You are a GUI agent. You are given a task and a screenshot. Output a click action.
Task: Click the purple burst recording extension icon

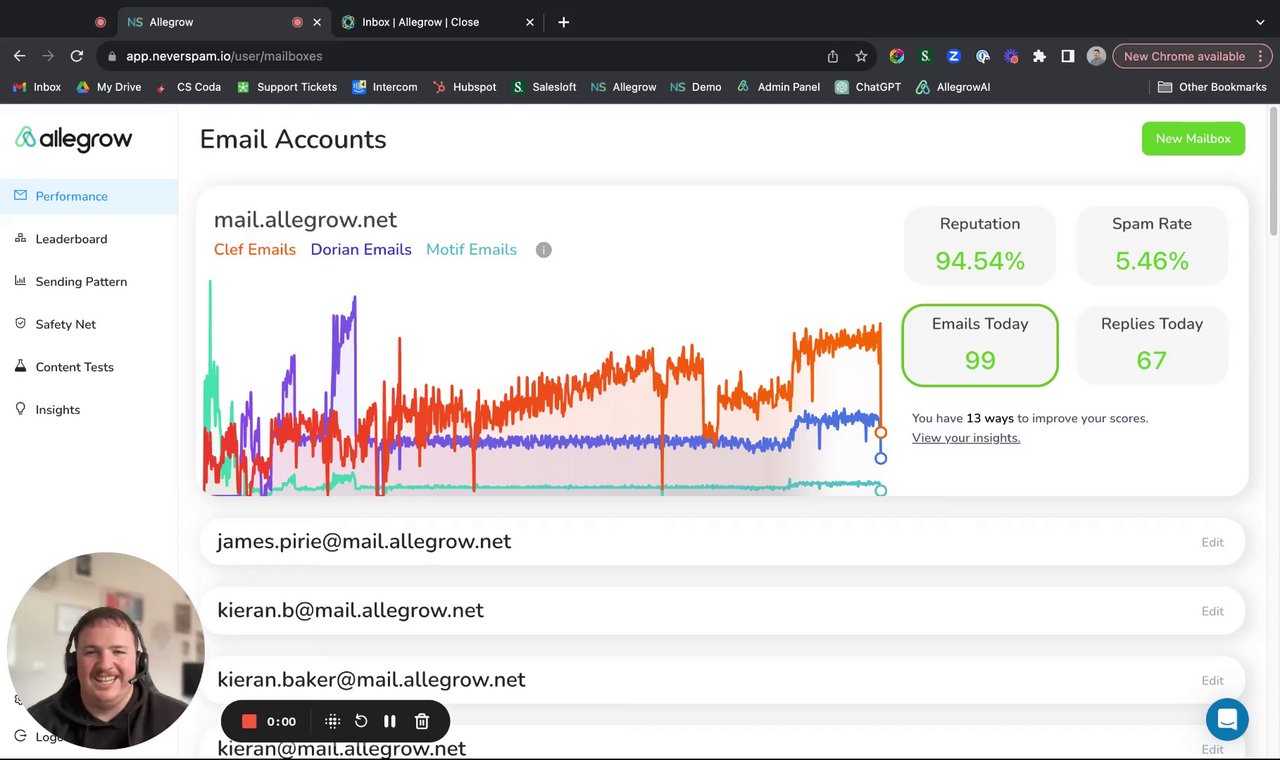coord(1011,56)
